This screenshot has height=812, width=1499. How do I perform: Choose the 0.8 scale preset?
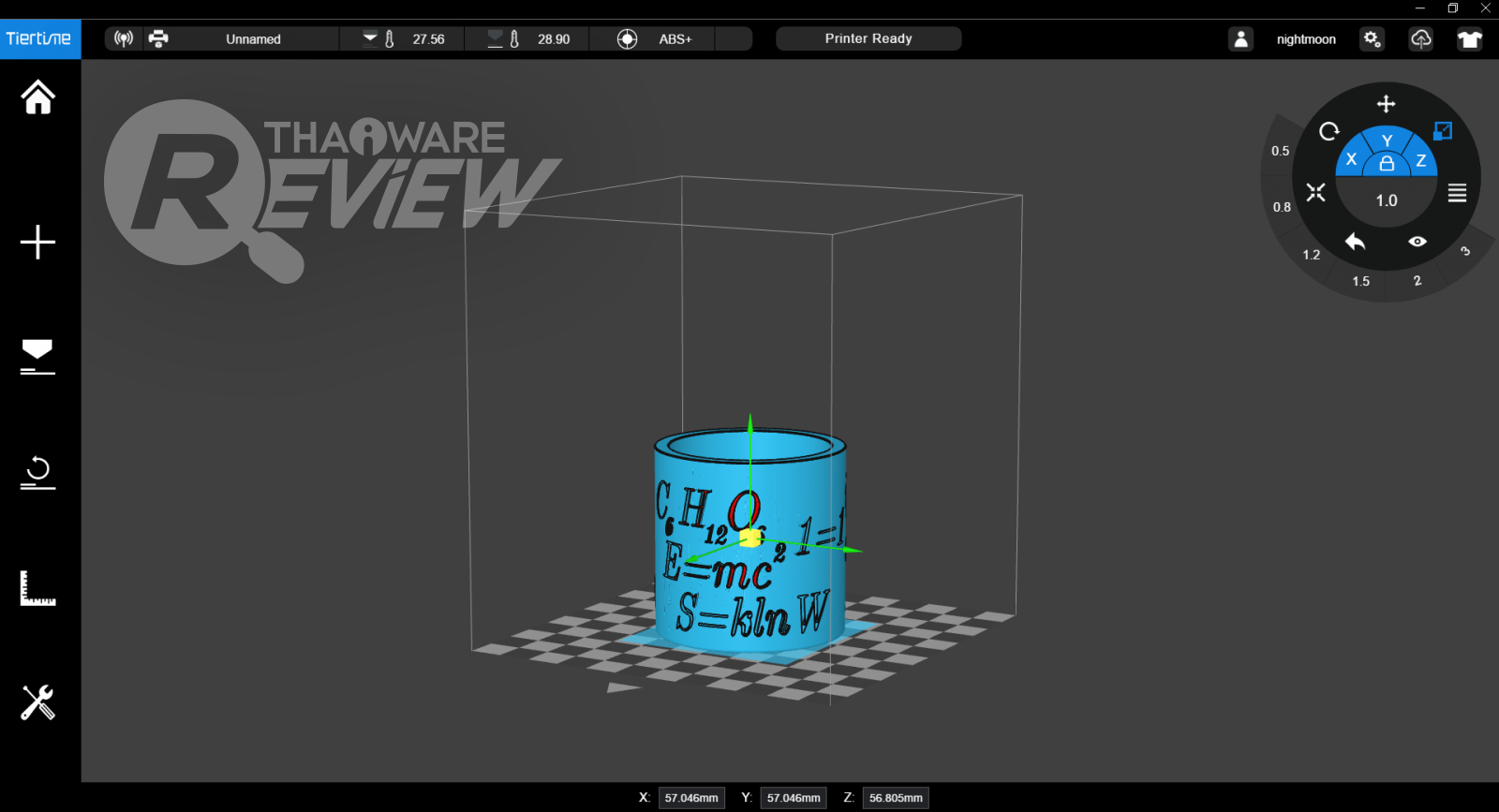1282,207
